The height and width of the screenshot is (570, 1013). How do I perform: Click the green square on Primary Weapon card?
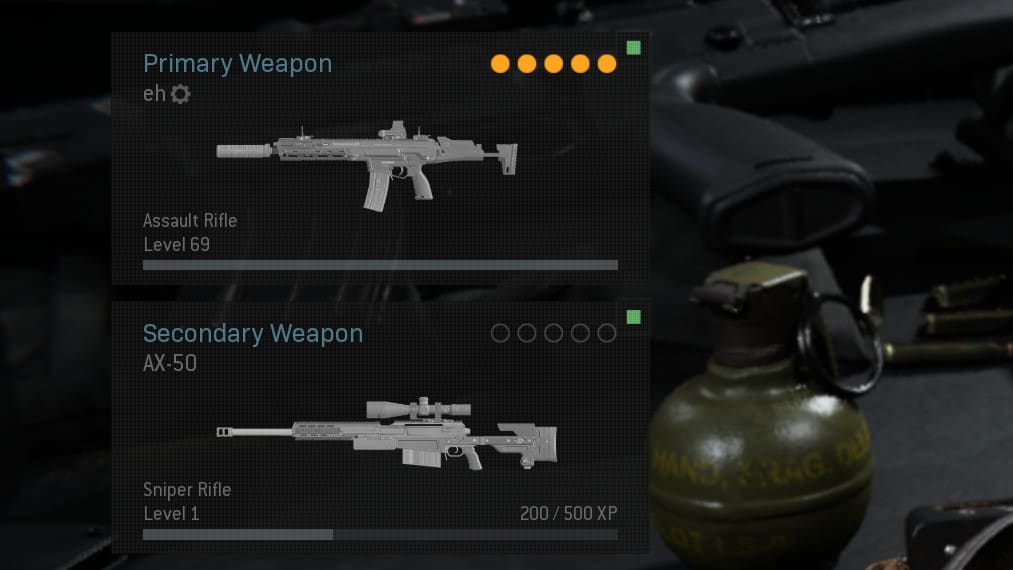[634, 48]
